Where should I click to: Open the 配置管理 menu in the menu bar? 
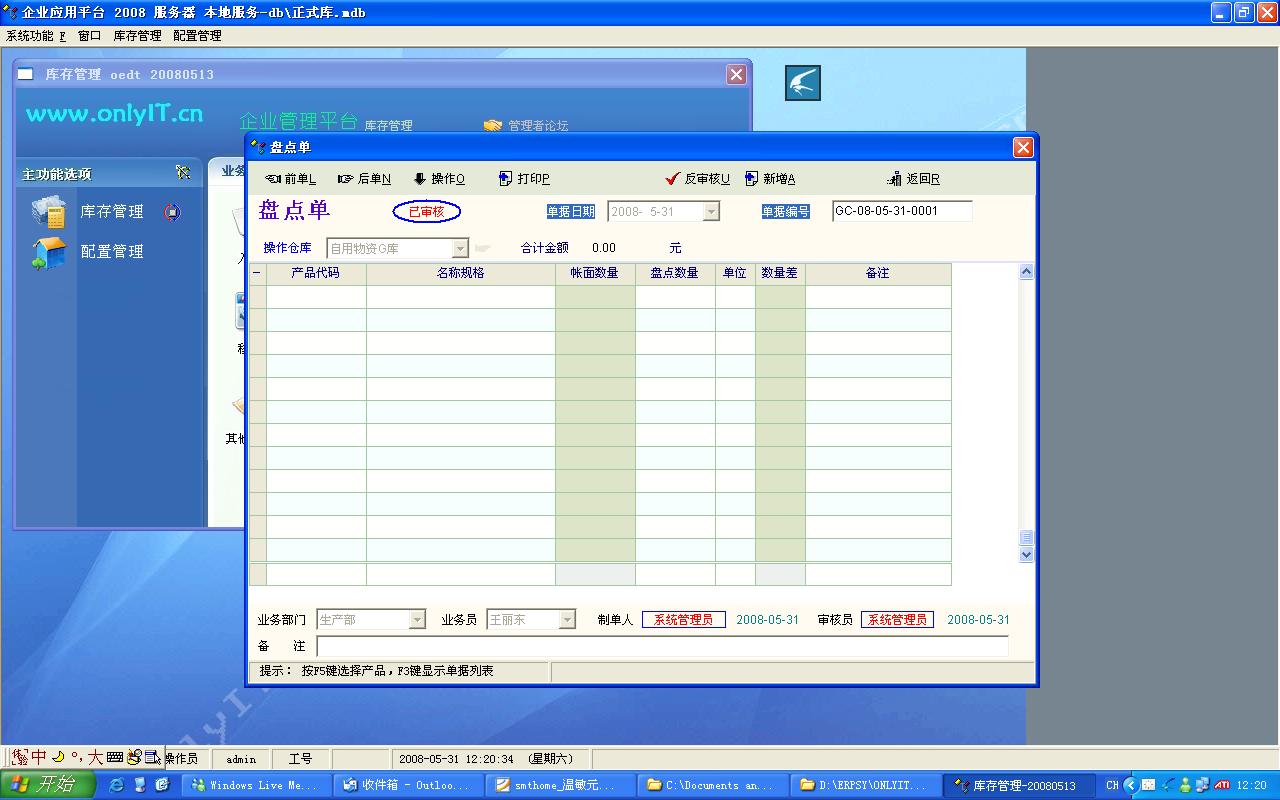(x=197, y=36)
